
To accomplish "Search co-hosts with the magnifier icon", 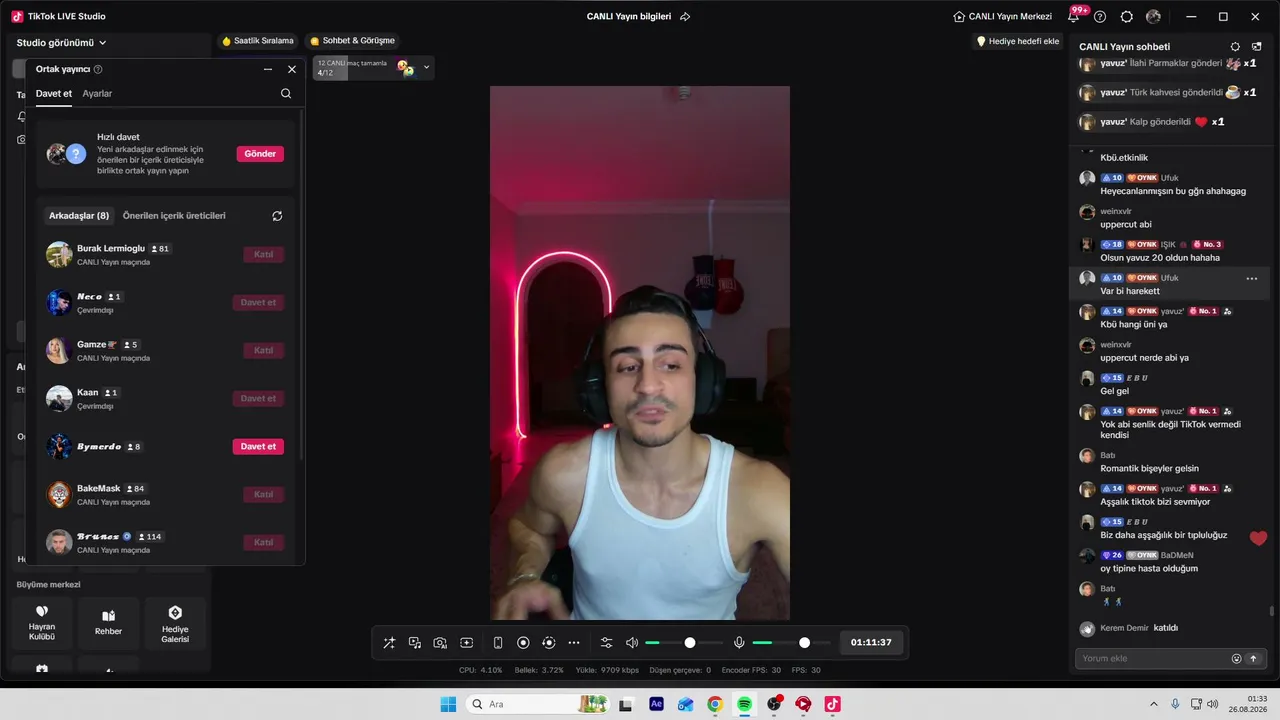I will pos(286,93).
